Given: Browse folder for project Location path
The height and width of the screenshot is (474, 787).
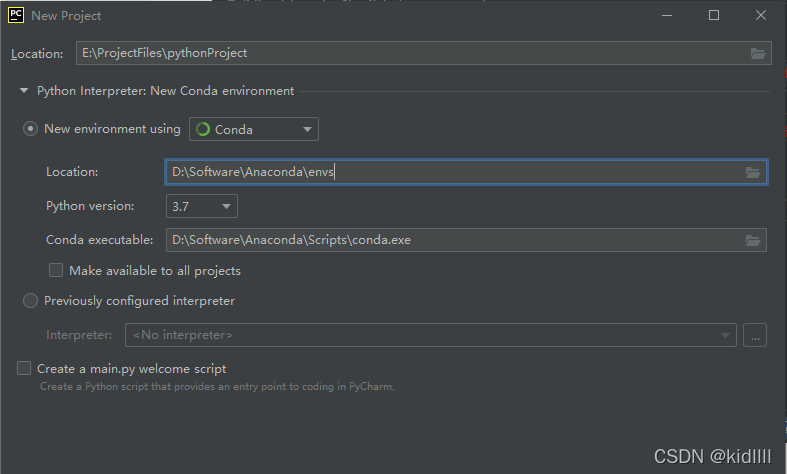Looking at the screenshot, I should [757, 53].
